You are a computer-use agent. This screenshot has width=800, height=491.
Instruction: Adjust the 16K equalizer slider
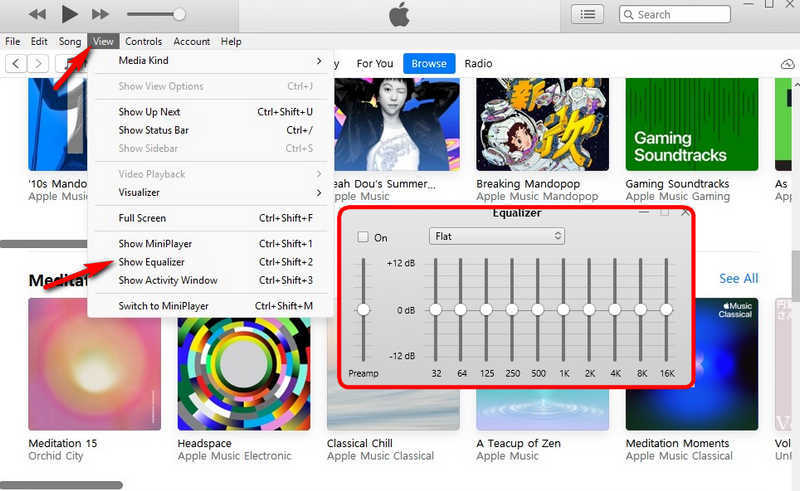[x=666, y=309]
